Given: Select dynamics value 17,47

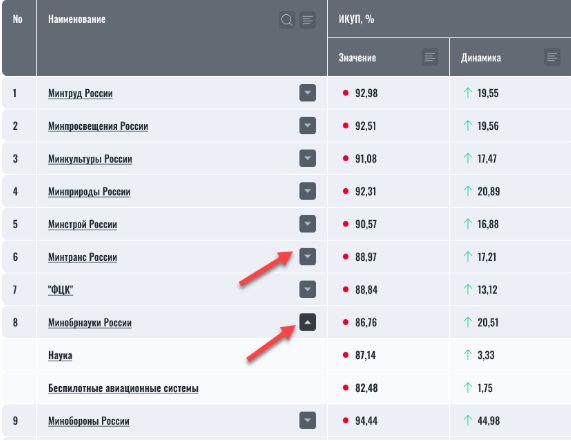Looking at the screenshot, I should coord(487,159).
